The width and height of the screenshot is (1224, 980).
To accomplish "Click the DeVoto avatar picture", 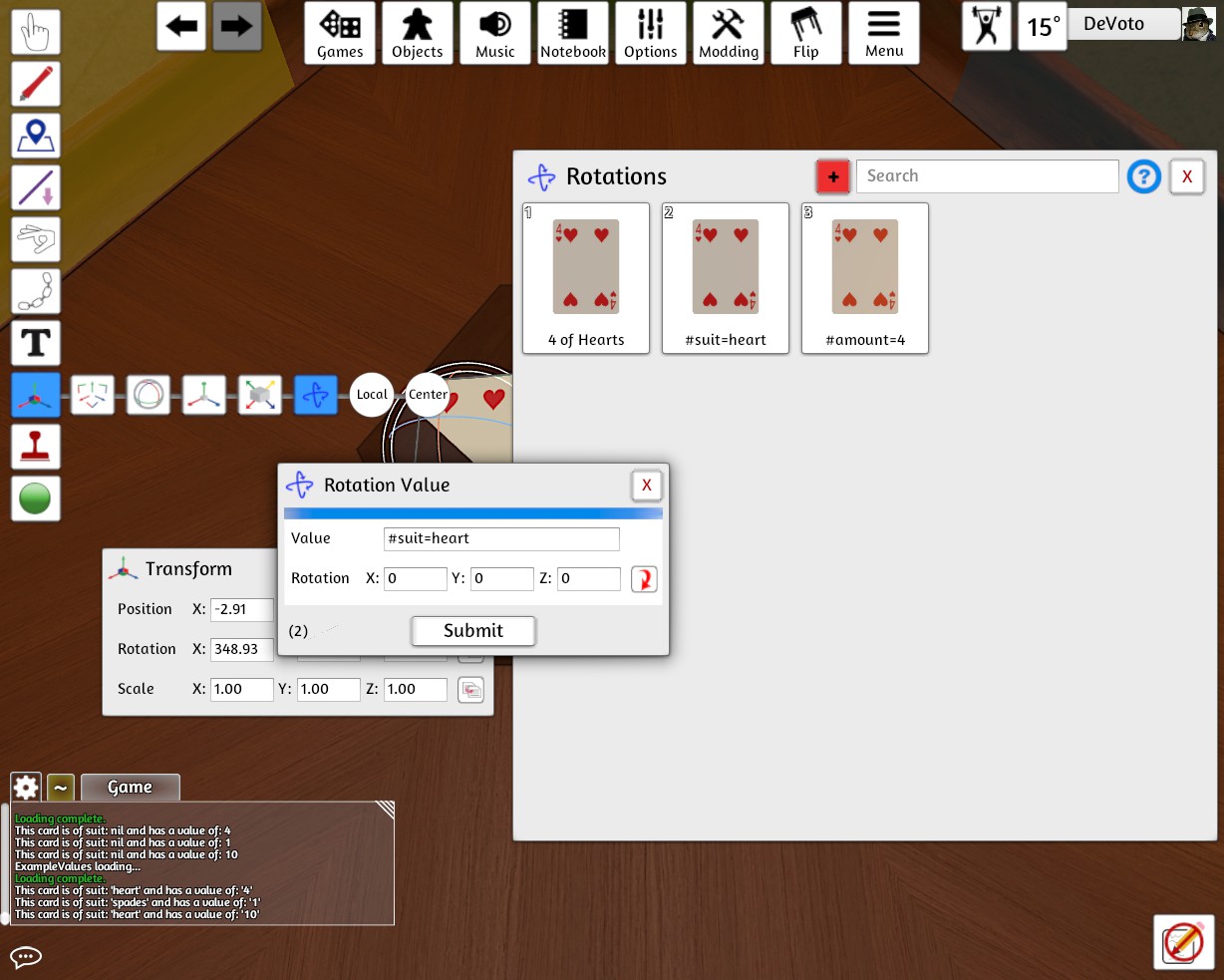I will (1198, 24).
